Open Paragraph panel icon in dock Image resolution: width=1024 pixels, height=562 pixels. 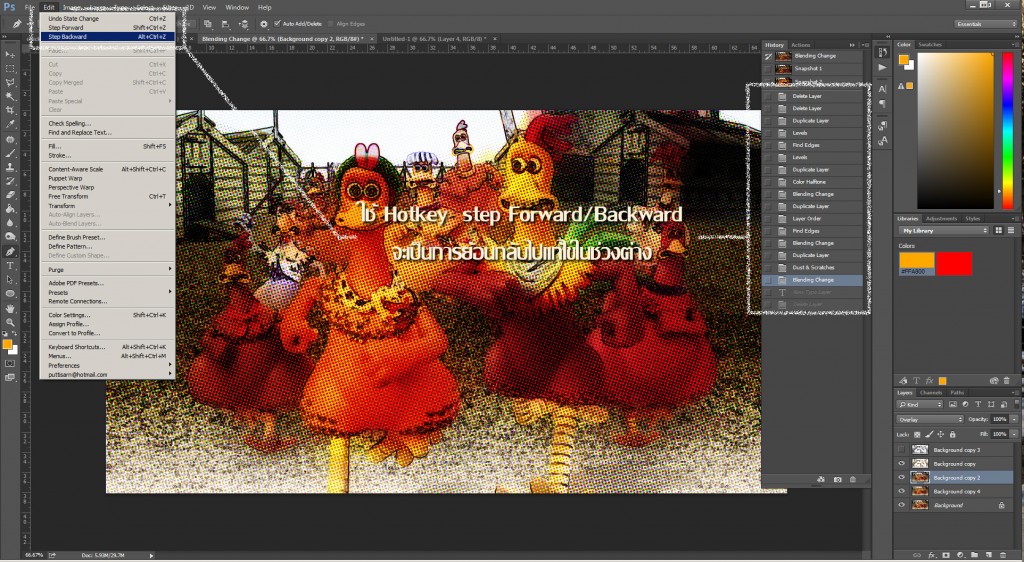pos(882,104)
